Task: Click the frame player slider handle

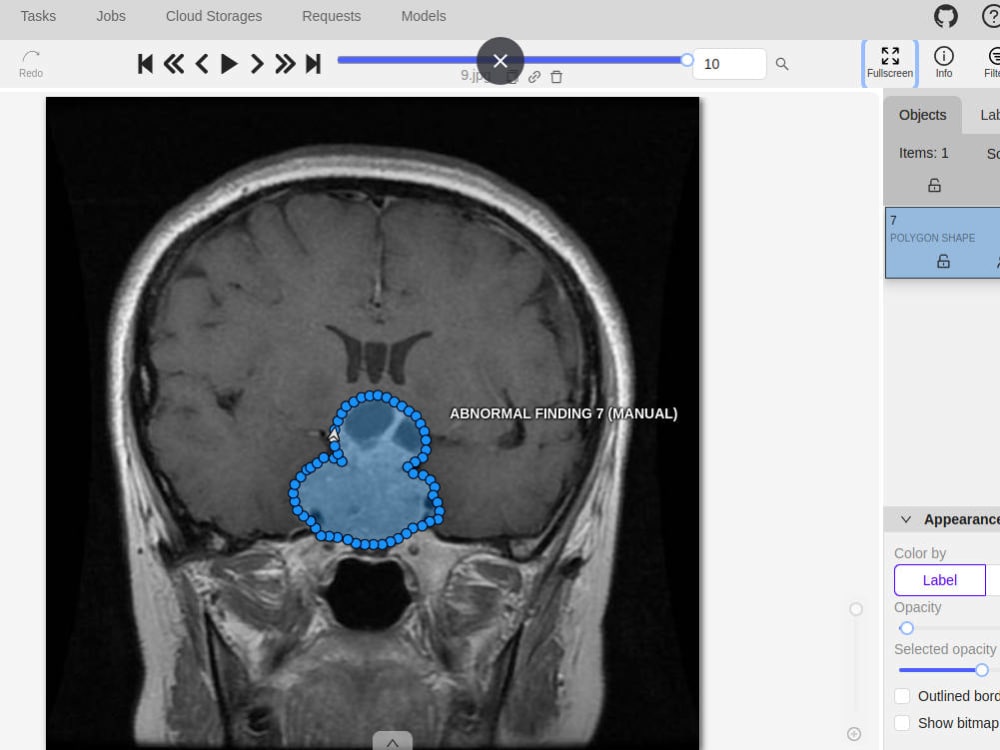Action: coord(687,60)
